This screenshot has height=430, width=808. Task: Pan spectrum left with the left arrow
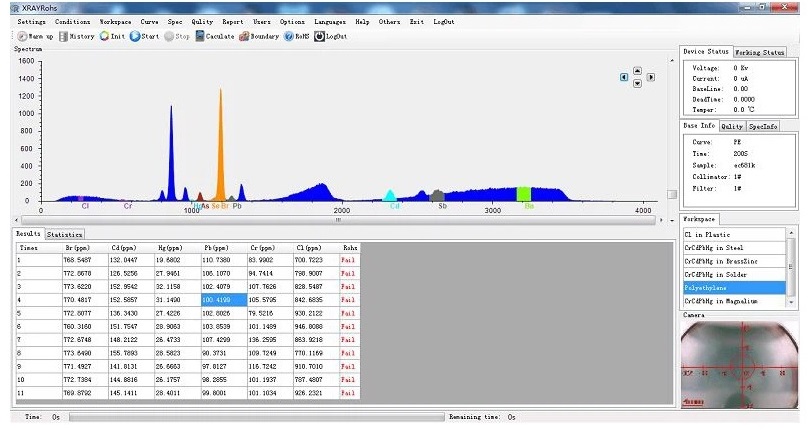(624, 76)
